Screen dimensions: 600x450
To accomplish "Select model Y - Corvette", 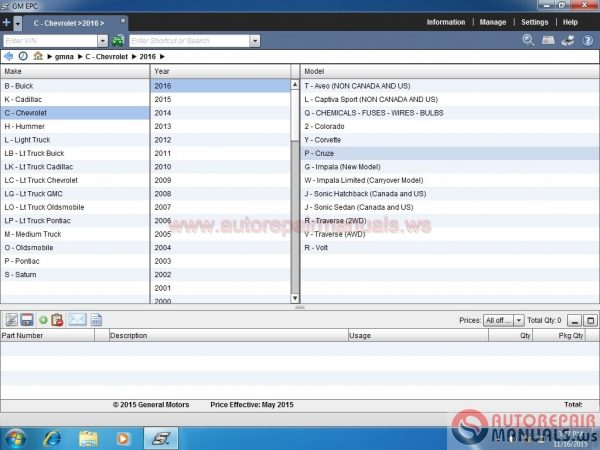I will pyautogui.click(x=450, y=140).
